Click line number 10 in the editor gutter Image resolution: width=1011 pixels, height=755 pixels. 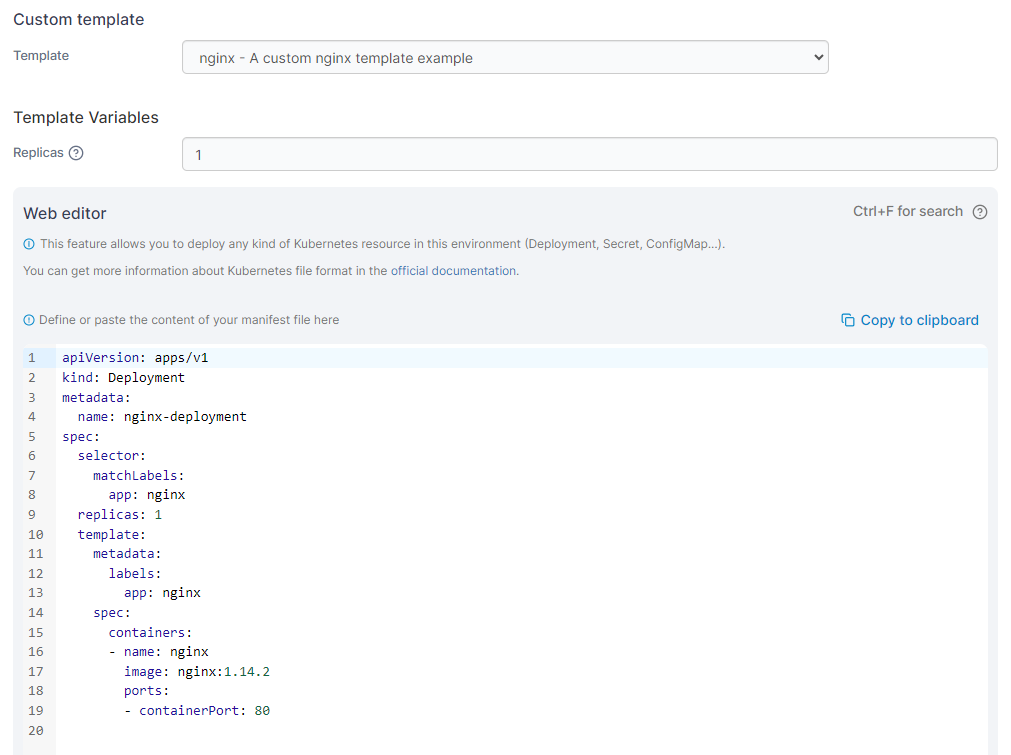coord(35,535)
